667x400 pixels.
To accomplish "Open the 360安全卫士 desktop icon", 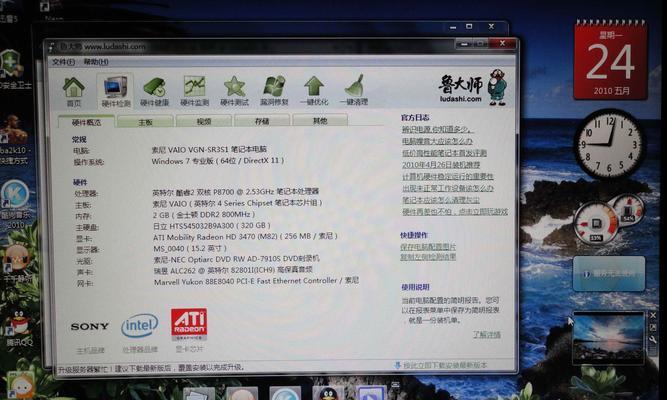I will [x=12, y=68].
